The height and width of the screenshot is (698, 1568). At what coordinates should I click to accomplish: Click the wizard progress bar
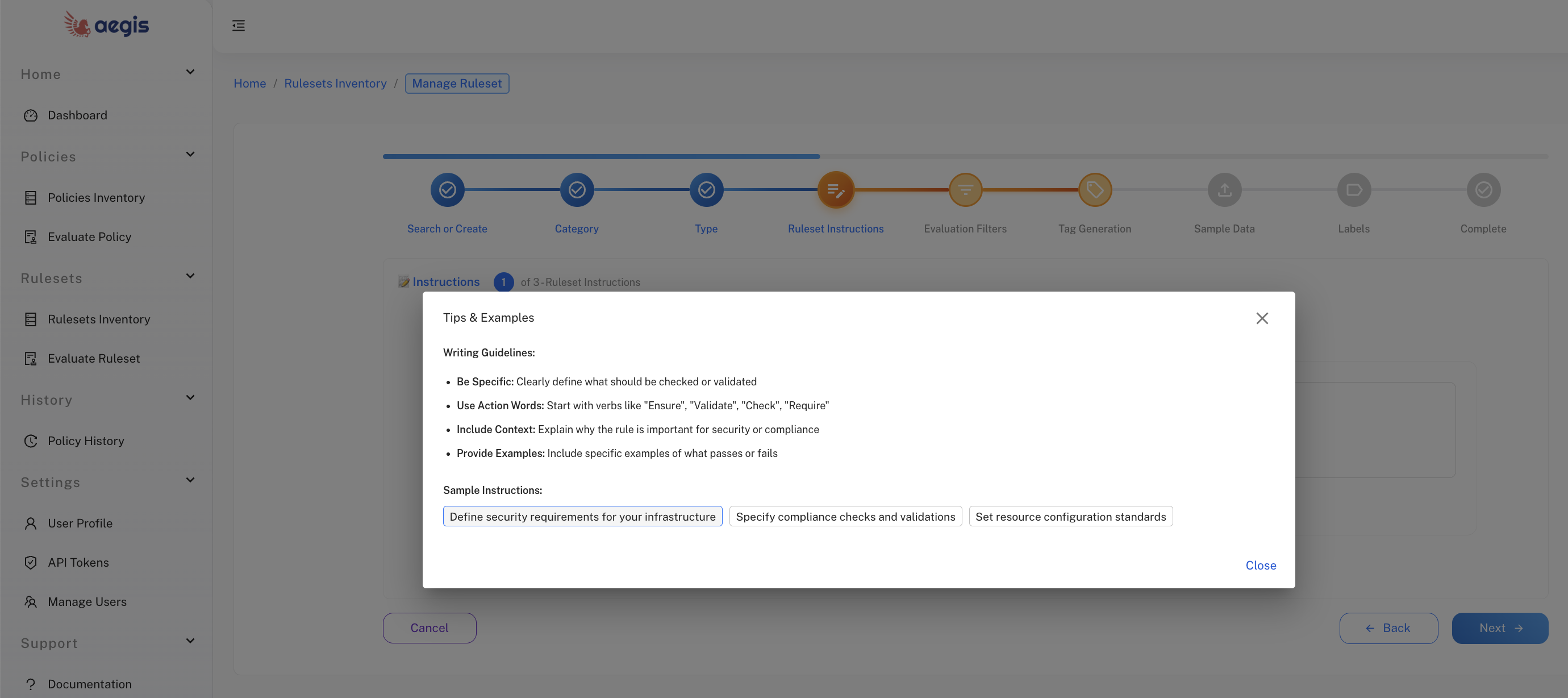tap(965, 156)
